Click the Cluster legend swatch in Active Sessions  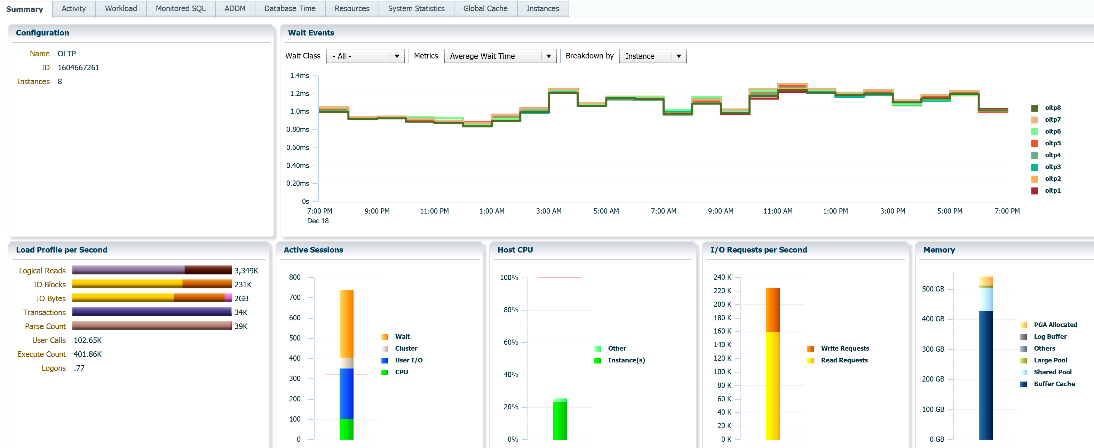[384, 348]
